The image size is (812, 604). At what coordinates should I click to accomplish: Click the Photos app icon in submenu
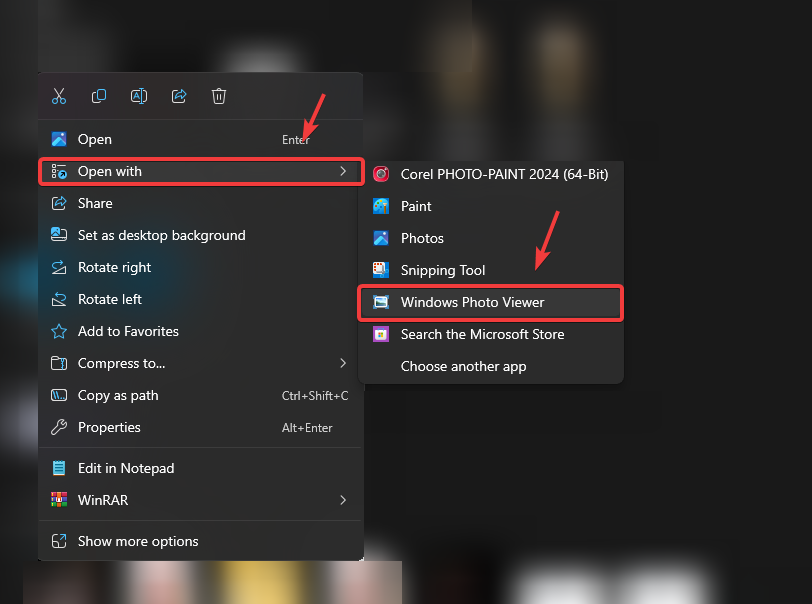coord(381,238)
